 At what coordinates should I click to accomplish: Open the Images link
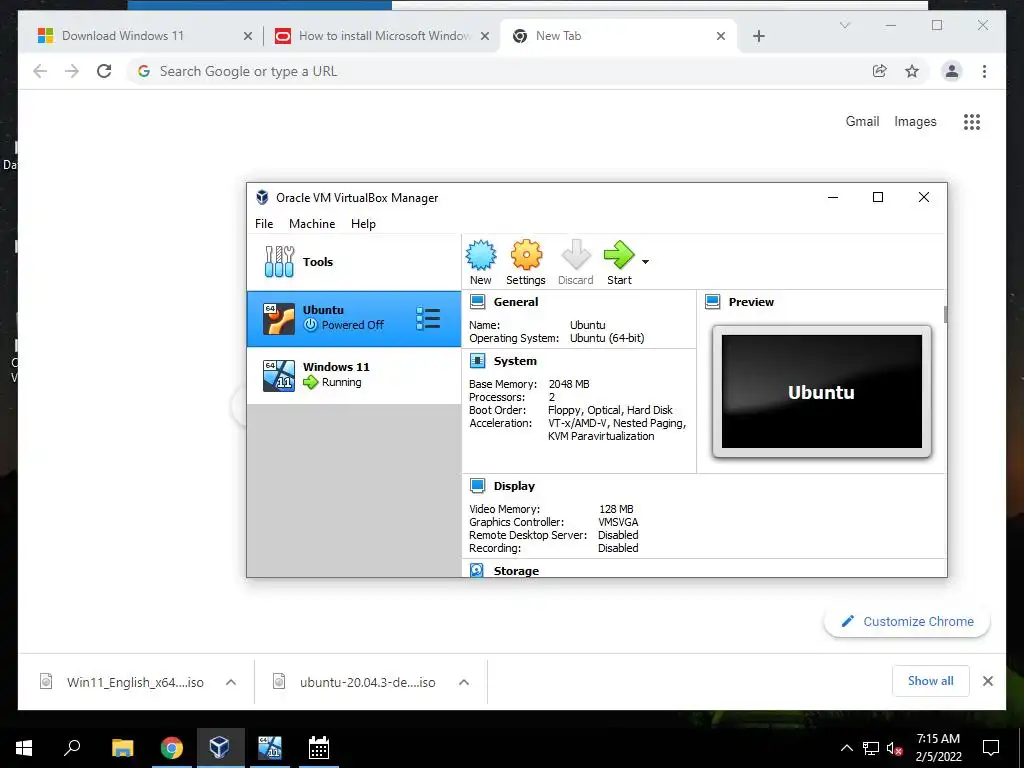click(915, 121)
